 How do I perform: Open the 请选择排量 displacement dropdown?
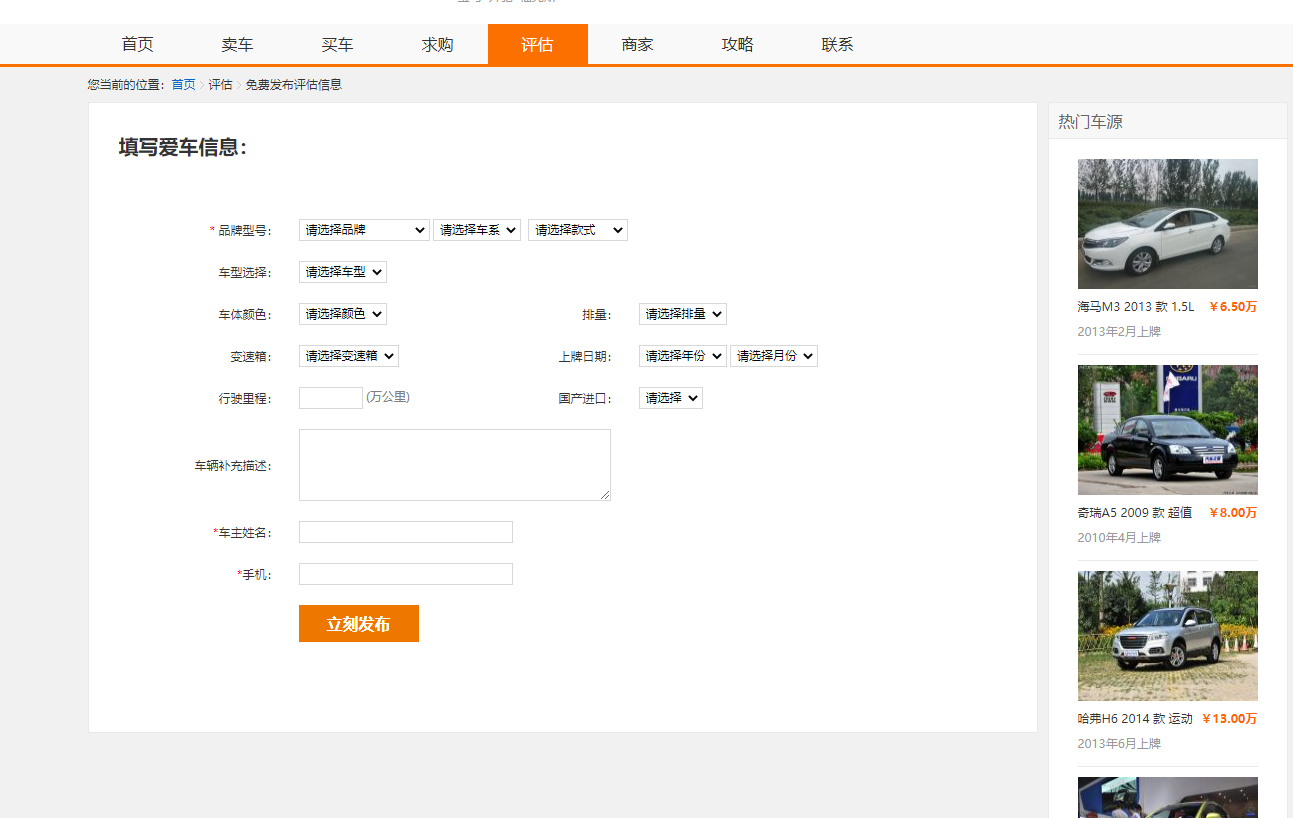[684, 313]
